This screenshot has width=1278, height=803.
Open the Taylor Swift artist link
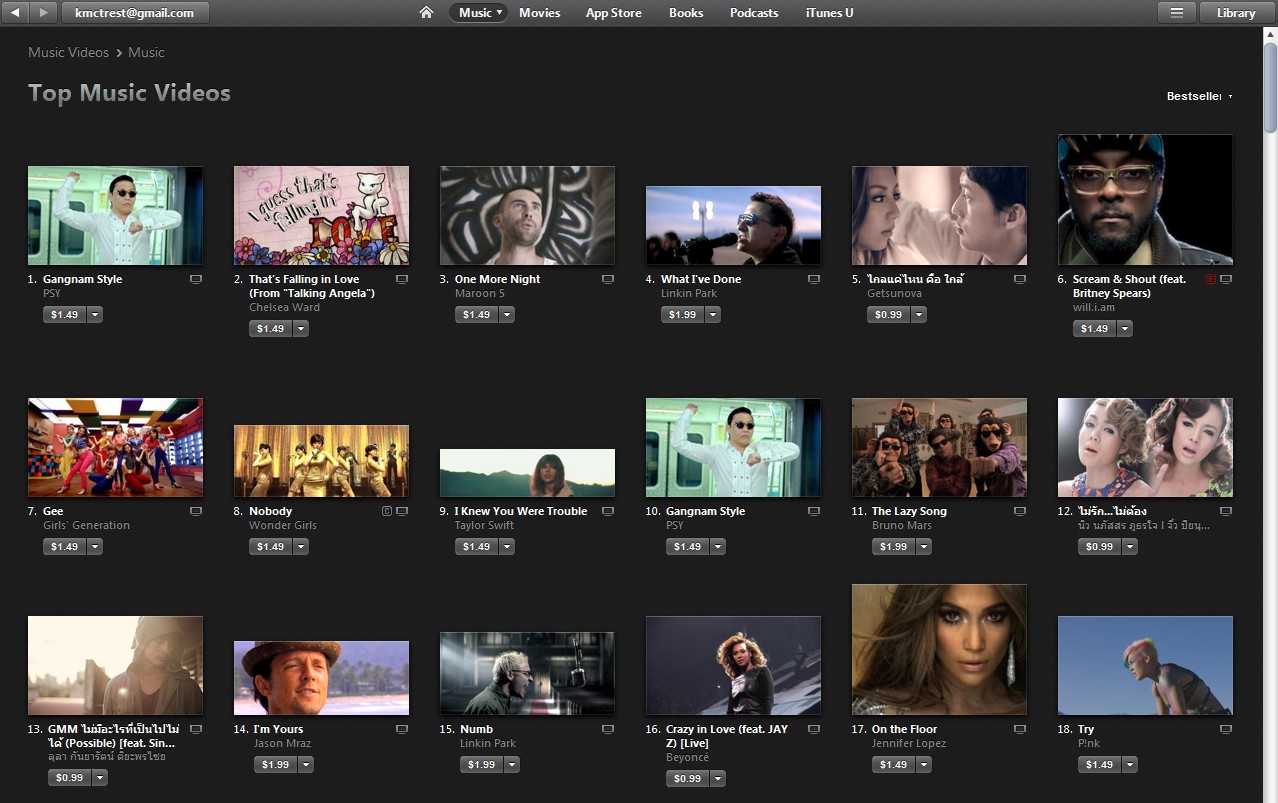(484, 525)
